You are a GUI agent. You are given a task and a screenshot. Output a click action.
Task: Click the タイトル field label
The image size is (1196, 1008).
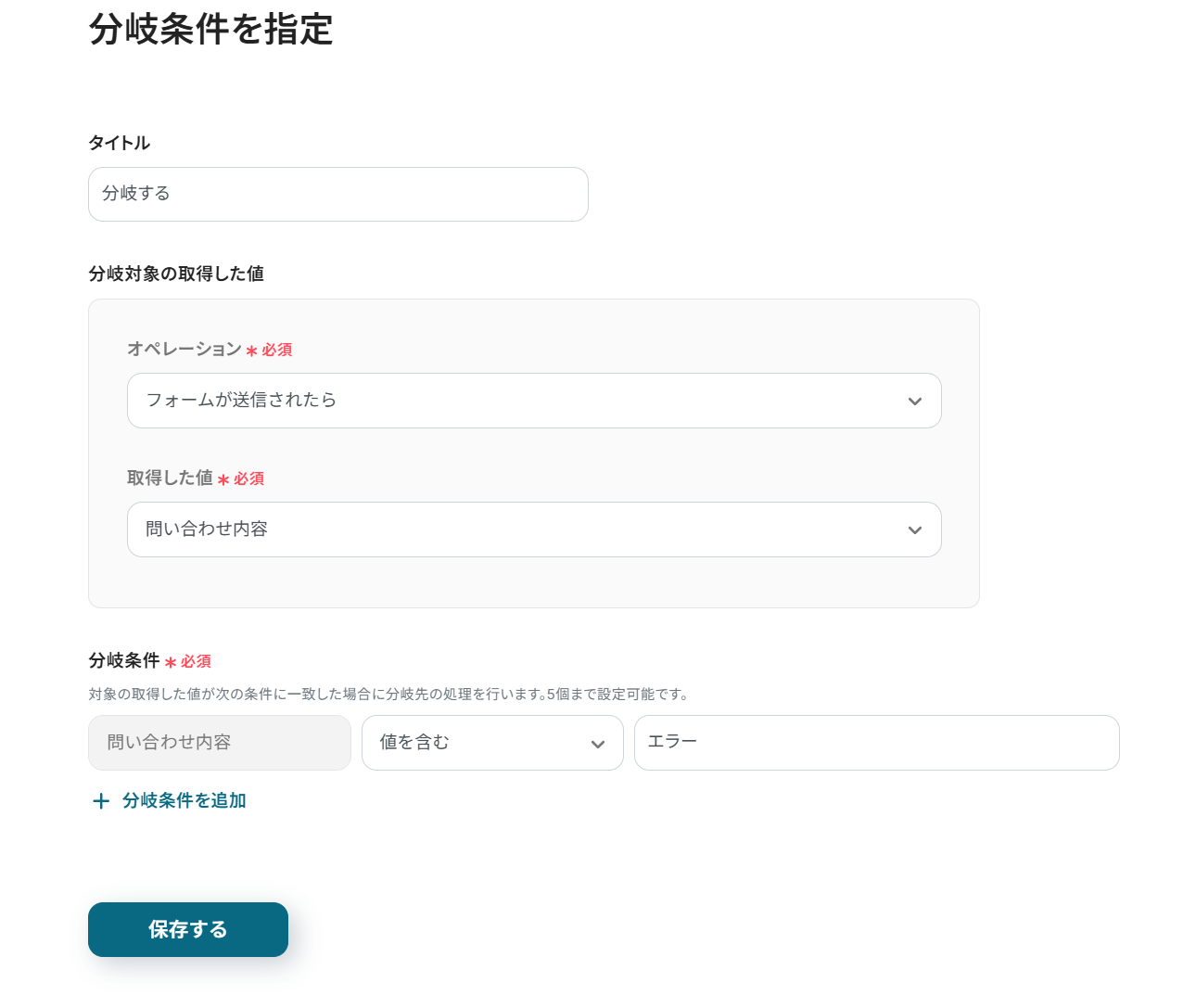tap(119, 143)
